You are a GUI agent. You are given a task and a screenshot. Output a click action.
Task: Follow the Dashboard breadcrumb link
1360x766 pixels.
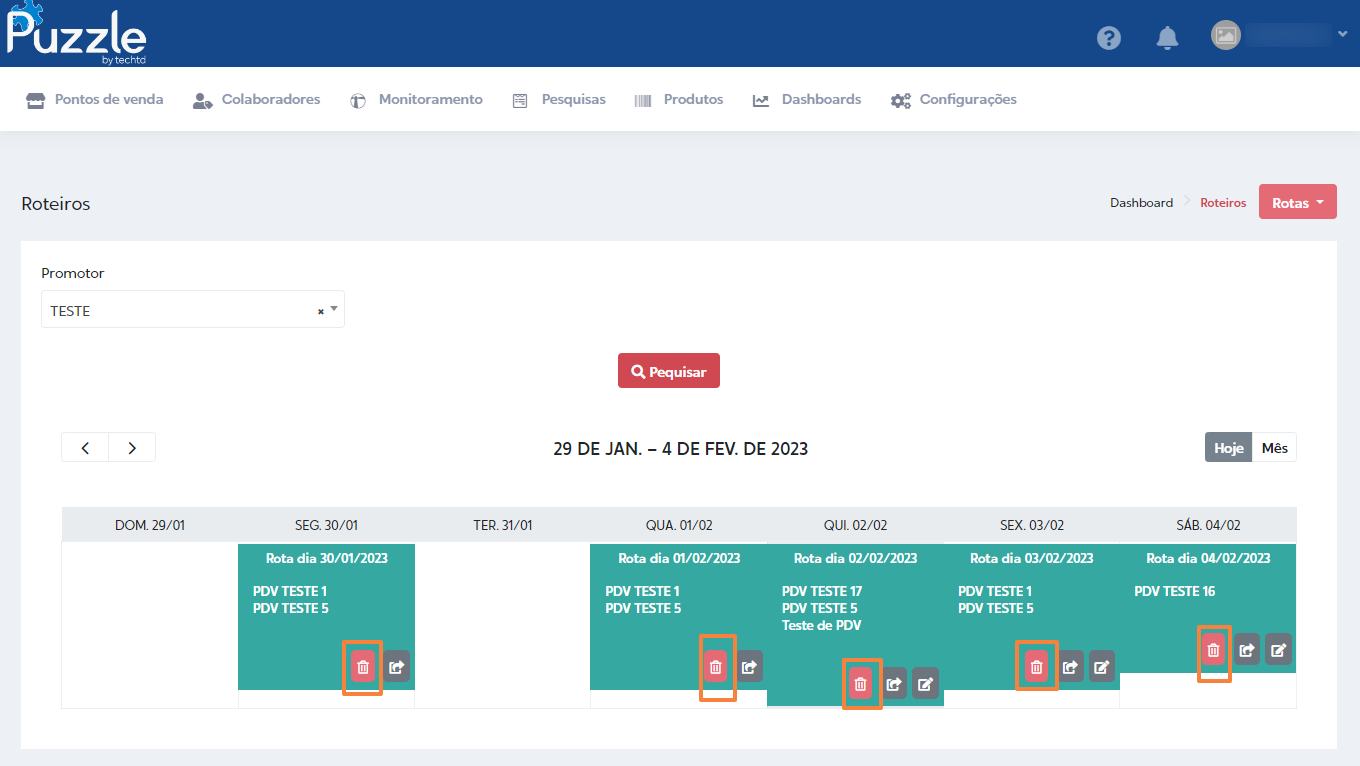[1141, 203]
